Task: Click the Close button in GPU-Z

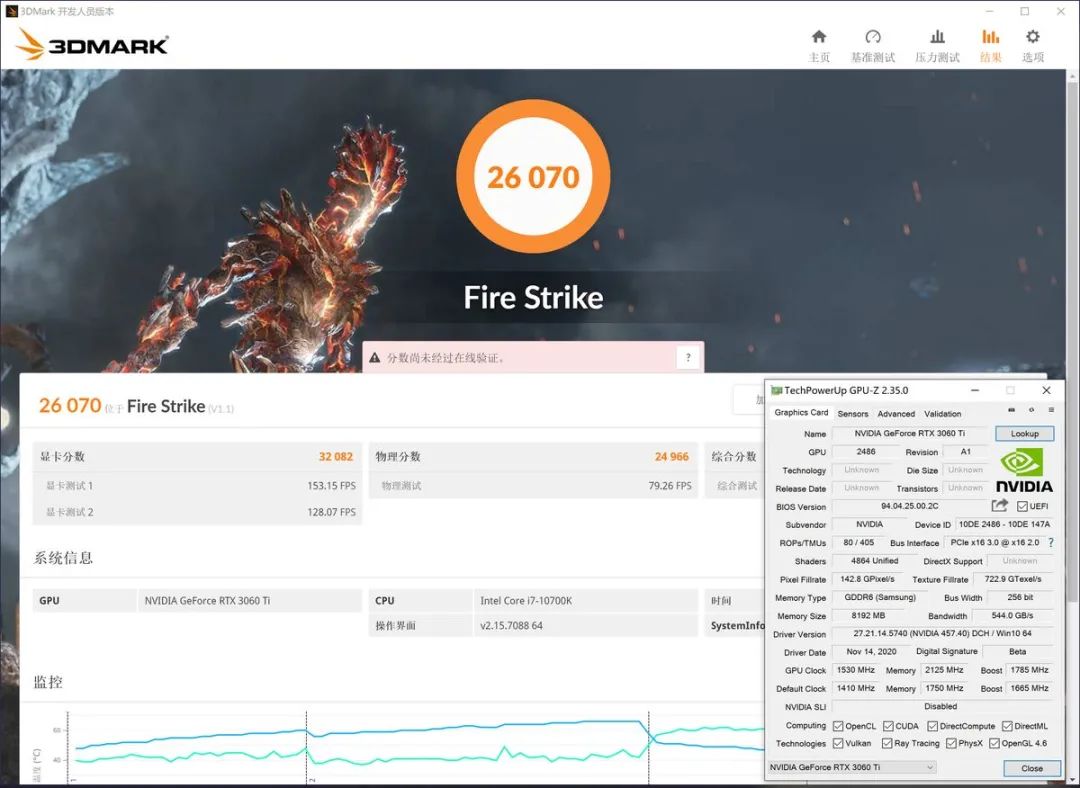Action: [x=1031, y=768]
